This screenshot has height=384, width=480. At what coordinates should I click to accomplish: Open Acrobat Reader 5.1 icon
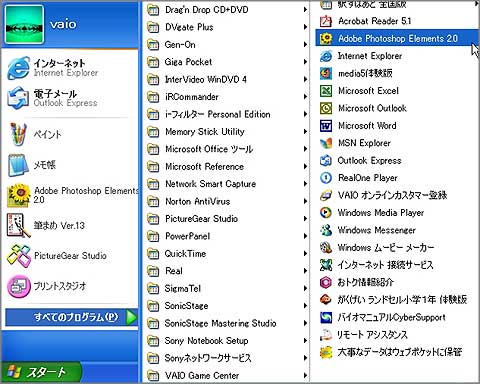[326, 21]
